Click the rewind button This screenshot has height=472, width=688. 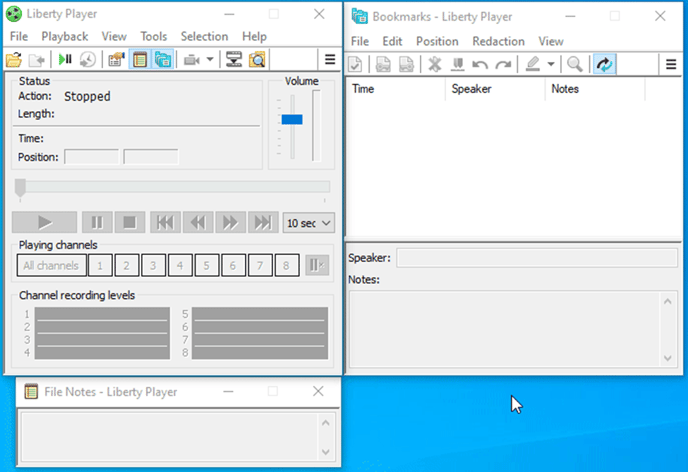[198, 222]
